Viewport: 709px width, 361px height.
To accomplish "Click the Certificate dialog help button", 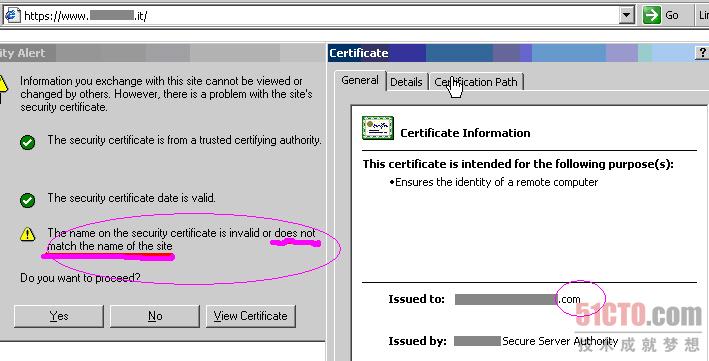I will (702, 53).
